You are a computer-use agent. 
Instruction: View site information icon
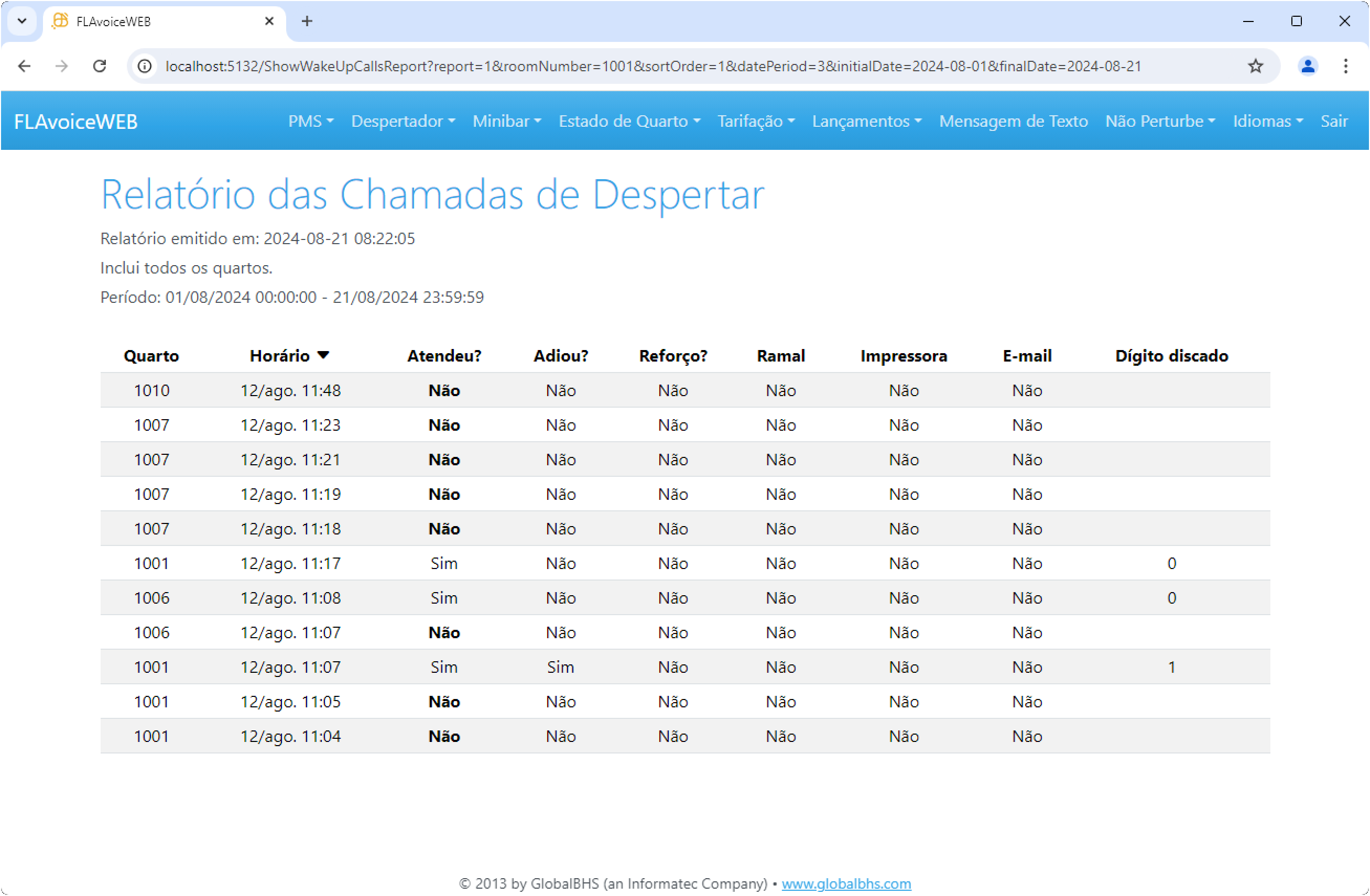pos(145,66)
